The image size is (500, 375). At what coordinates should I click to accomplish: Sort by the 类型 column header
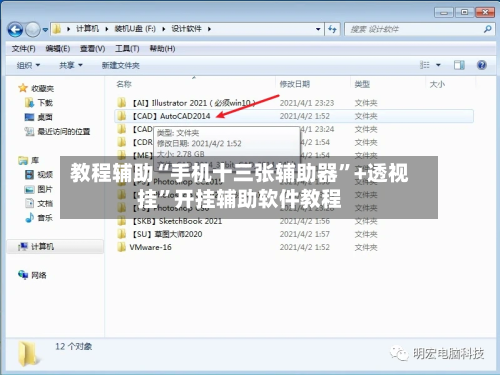(362, 84)
